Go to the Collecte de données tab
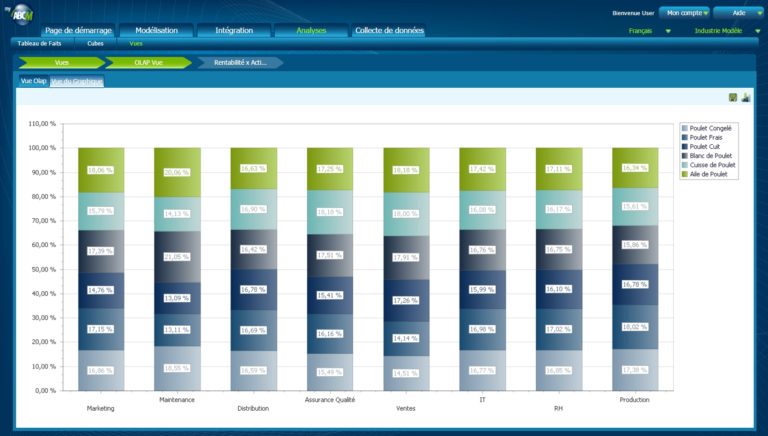This screenshot has width=768, height=436. click(389, 31)
